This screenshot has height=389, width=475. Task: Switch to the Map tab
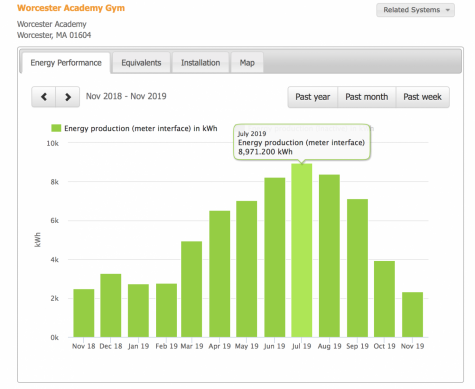pos(247,63)
